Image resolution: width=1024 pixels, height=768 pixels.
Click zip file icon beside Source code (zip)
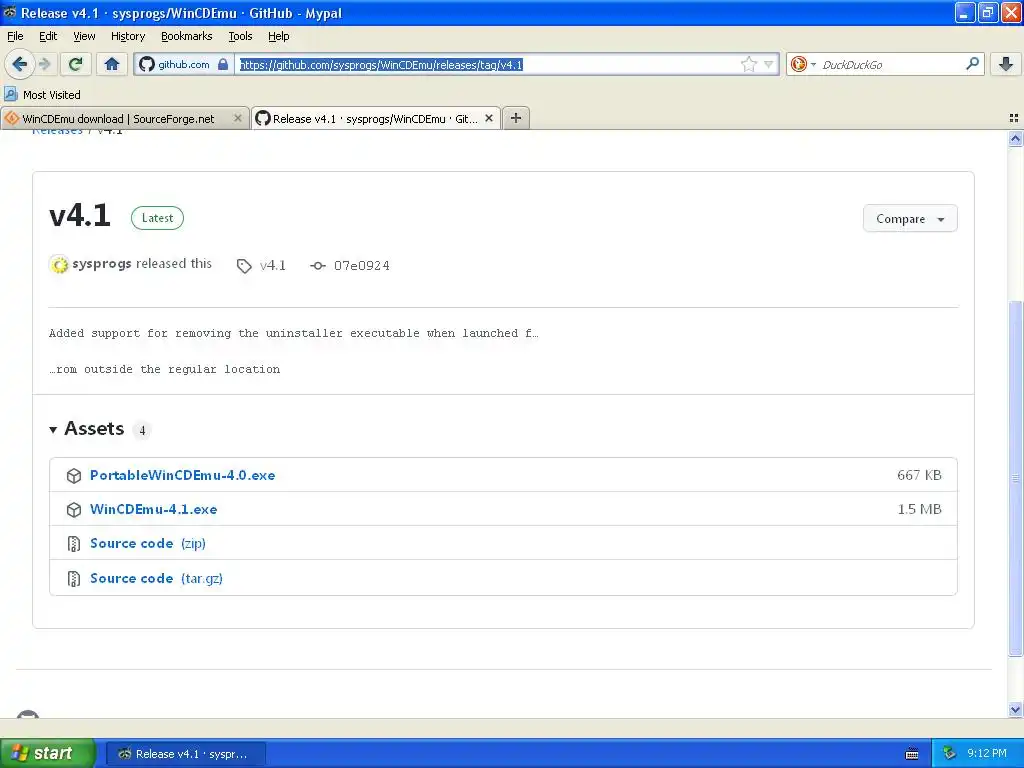(x=74, y=543)
